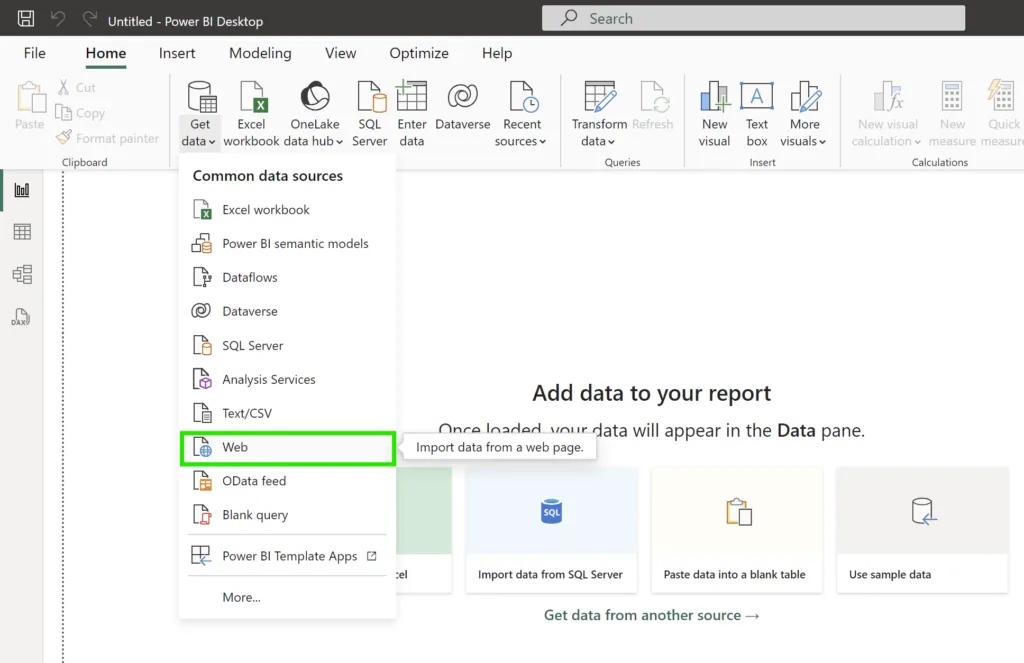
Task: Click the Redo arrow icon
Action: (89, 18)
